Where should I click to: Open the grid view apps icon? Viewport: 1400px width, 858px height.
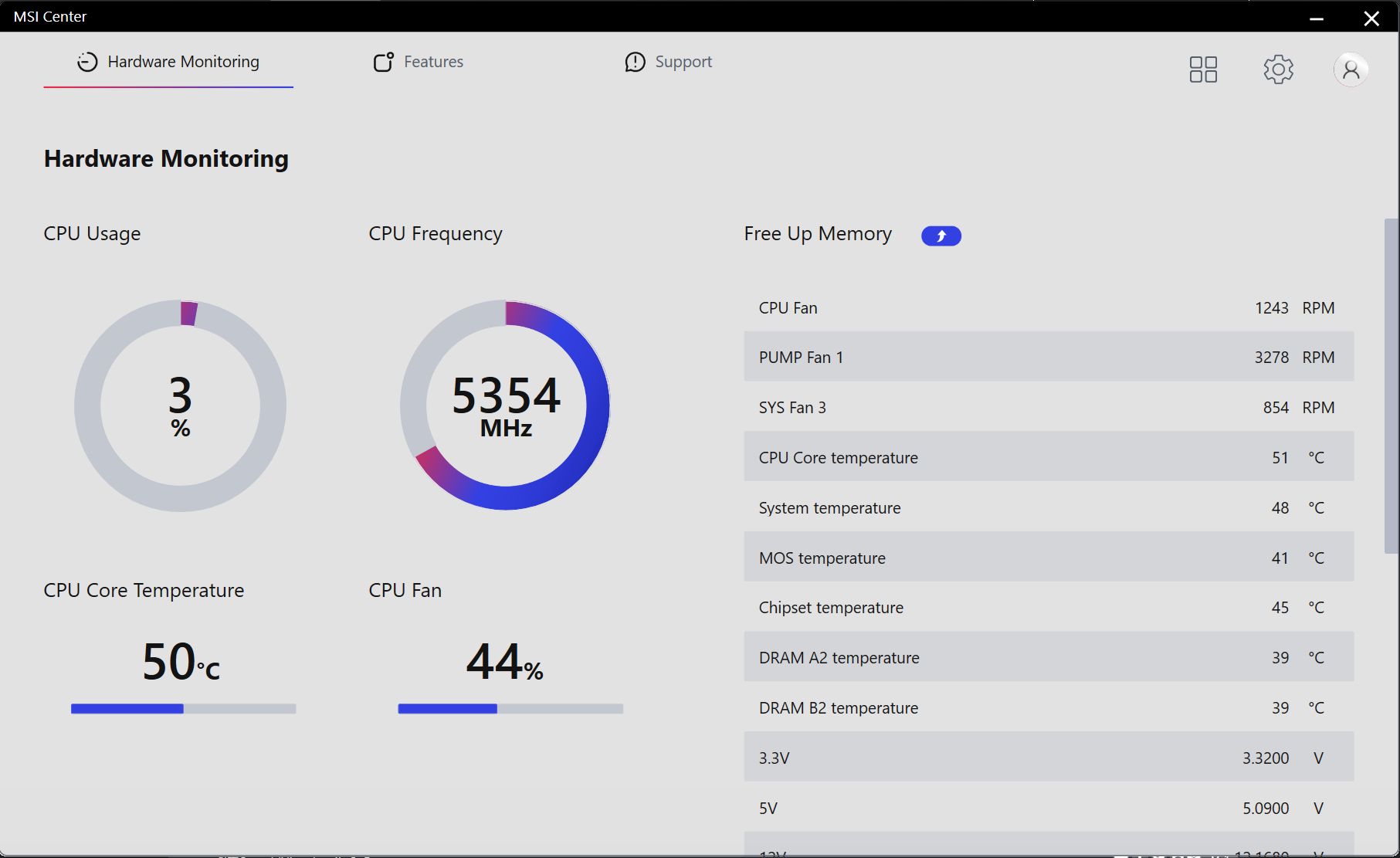coord(1203,70)
